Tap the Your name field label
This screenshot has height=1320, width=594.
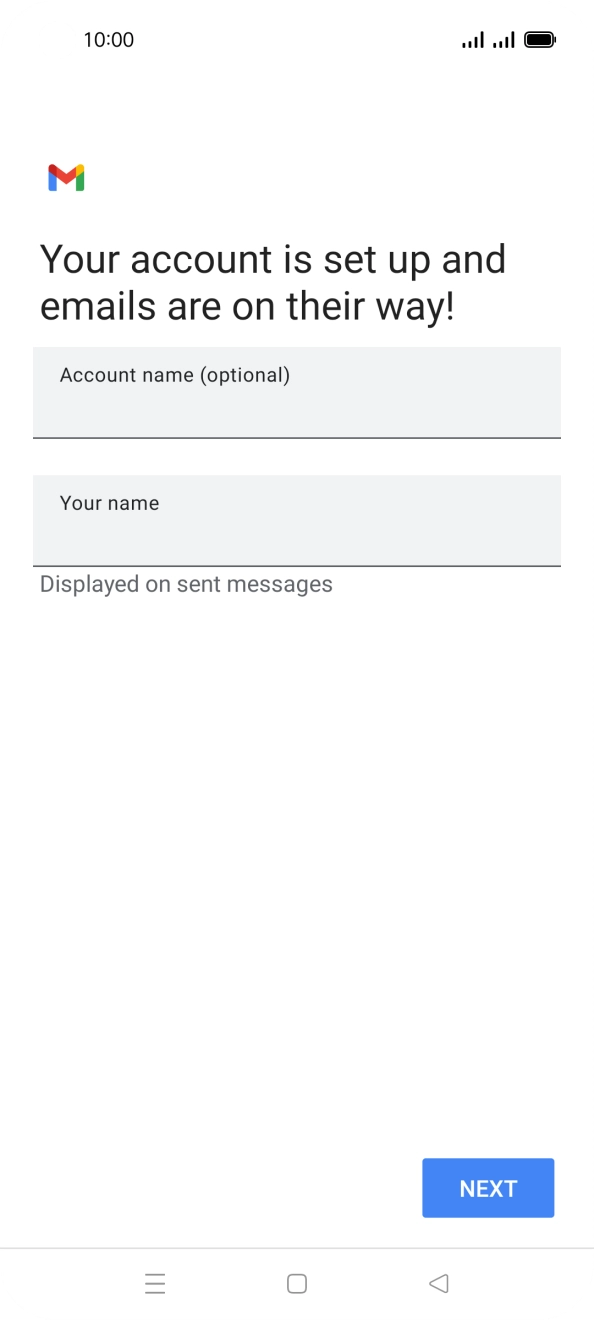click(109, 503)
